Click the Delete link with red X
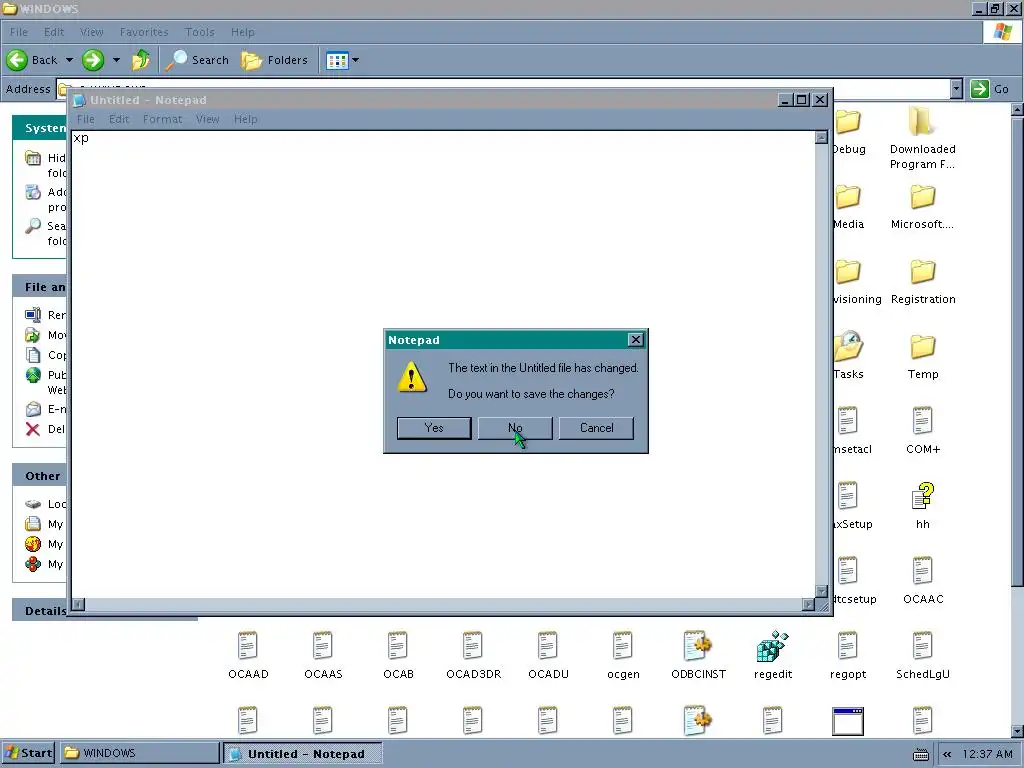This screenshot has width=1024, height=768. [44, 429]
